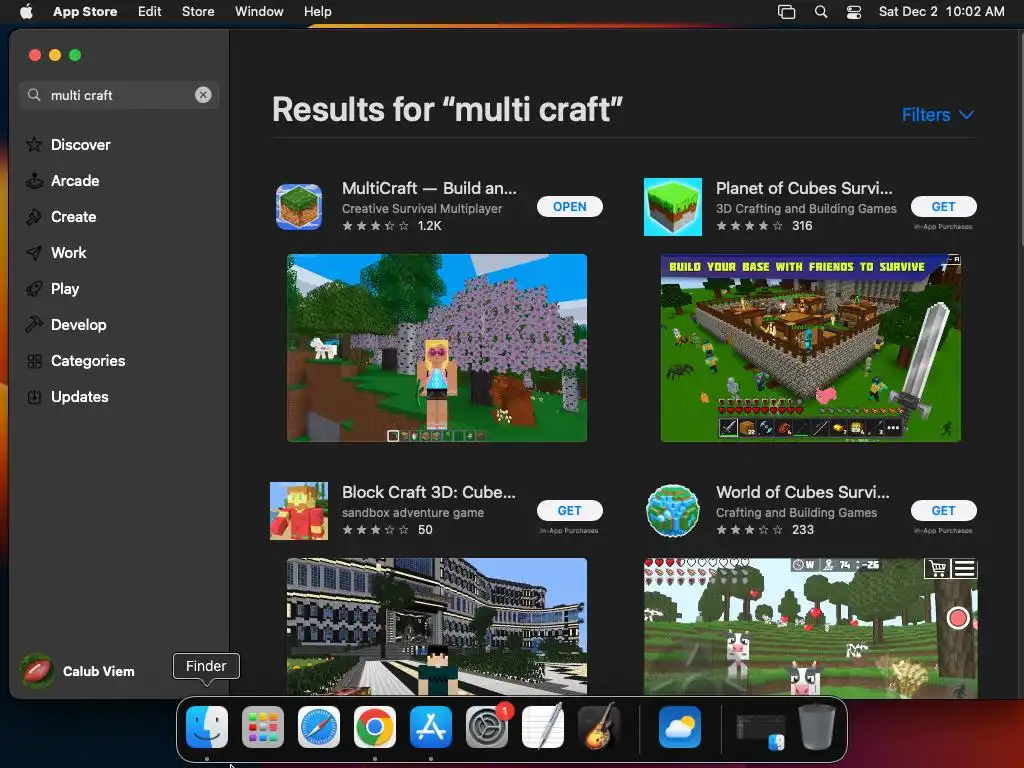Open the Trash in the Dock
This screenshot has width=1024, height=768.
[x=817, y=727]
